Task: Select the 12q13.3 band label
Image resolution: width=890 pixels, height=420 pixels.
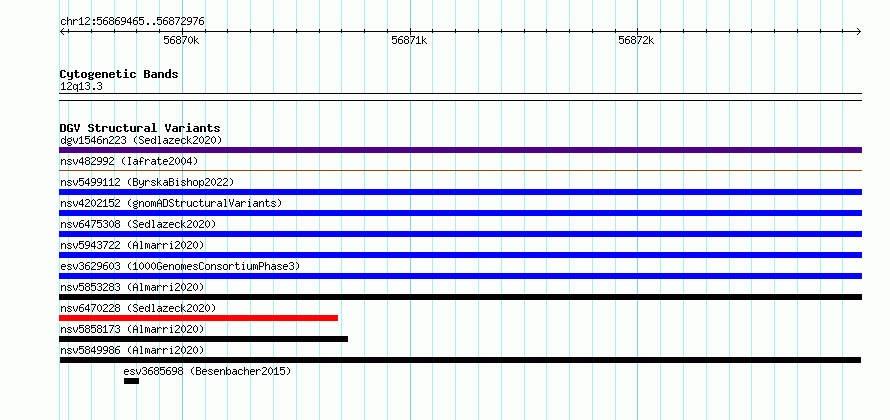Action: click(81, 87)
